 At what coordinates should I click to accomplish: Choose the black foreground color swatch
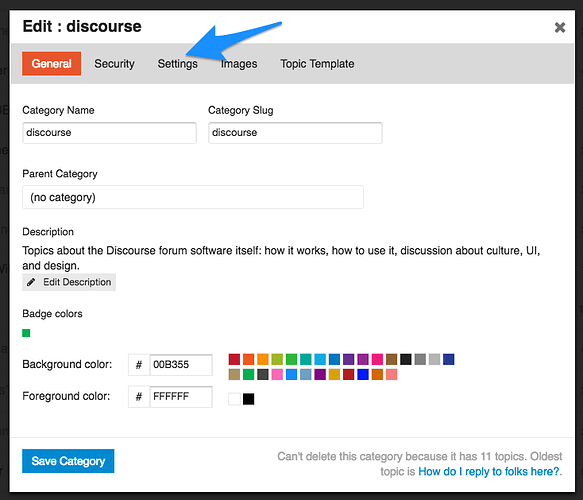click(x=248, y=399)
